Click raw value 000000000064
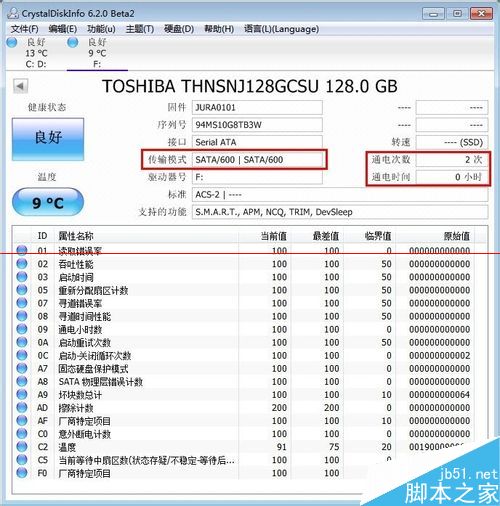The image size is (500, 506). pos(440,395)
